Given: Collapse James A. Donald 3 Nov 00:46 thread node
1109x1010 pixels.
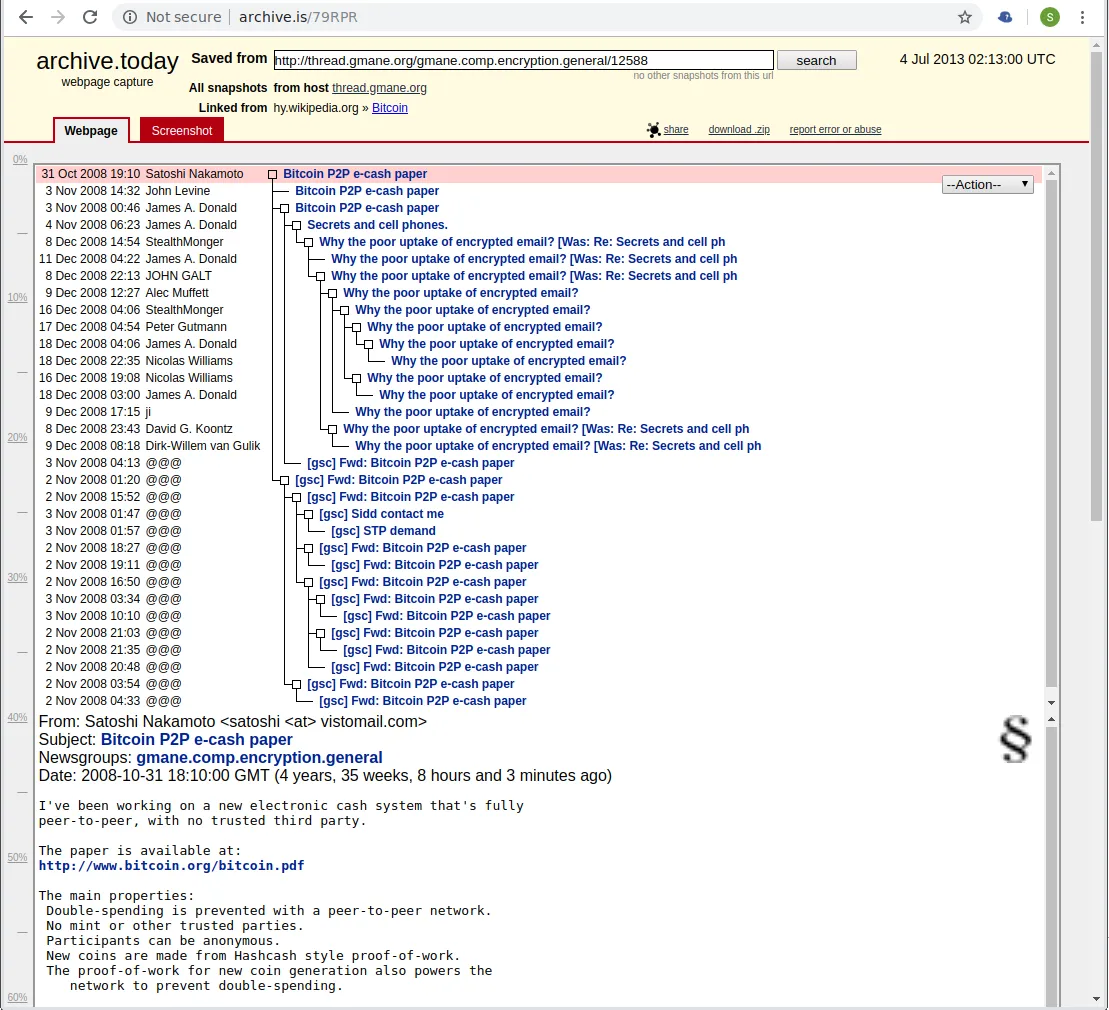Looking at the screenshot, I should 284,208.
